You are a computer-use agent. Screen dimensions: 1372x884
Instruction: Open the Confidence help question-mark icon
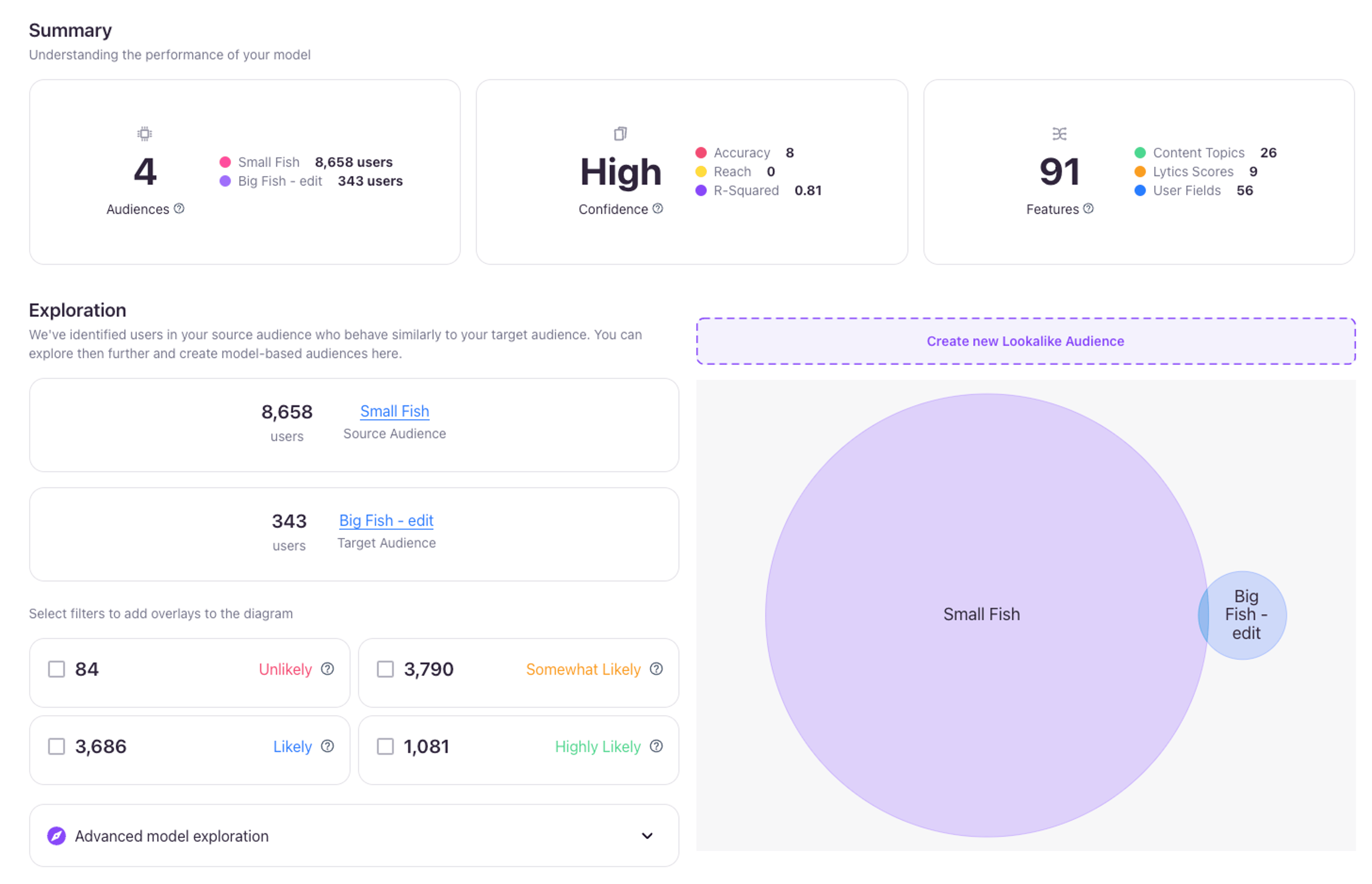coord(658,208)
